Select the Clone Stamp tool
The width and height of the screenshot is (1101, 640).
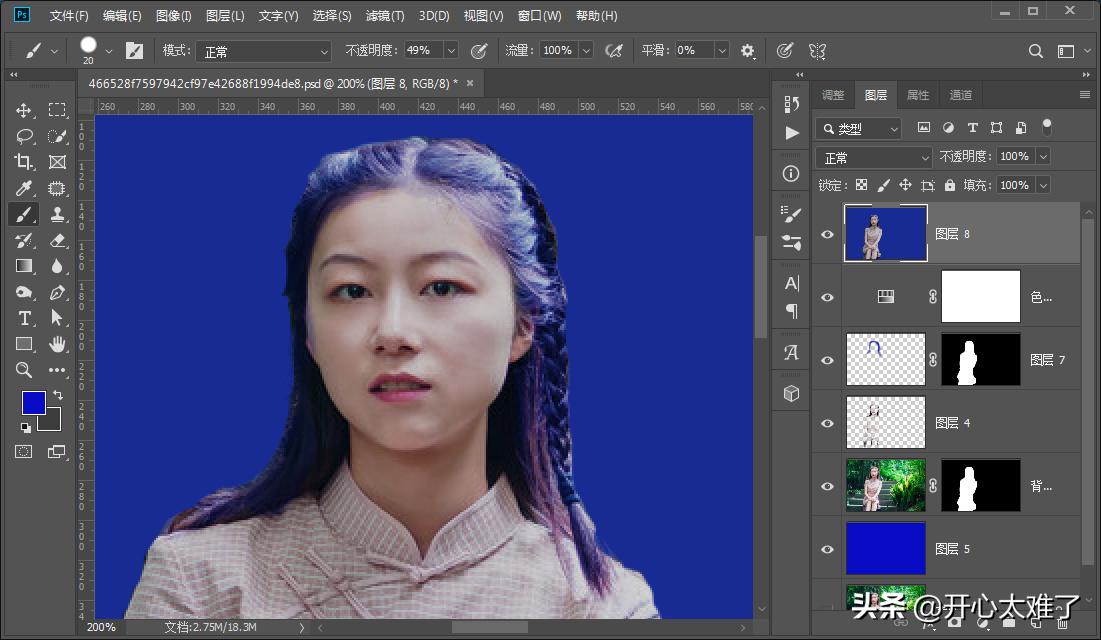(57, 214)
